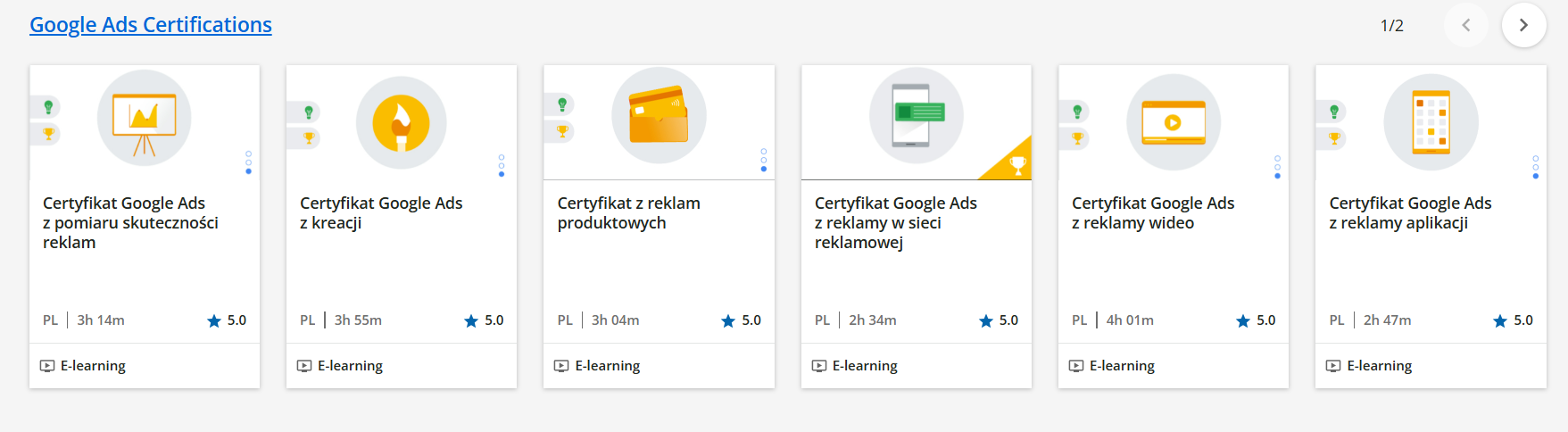Click the credit card wallet icon for shopping ads

[659, 115]
